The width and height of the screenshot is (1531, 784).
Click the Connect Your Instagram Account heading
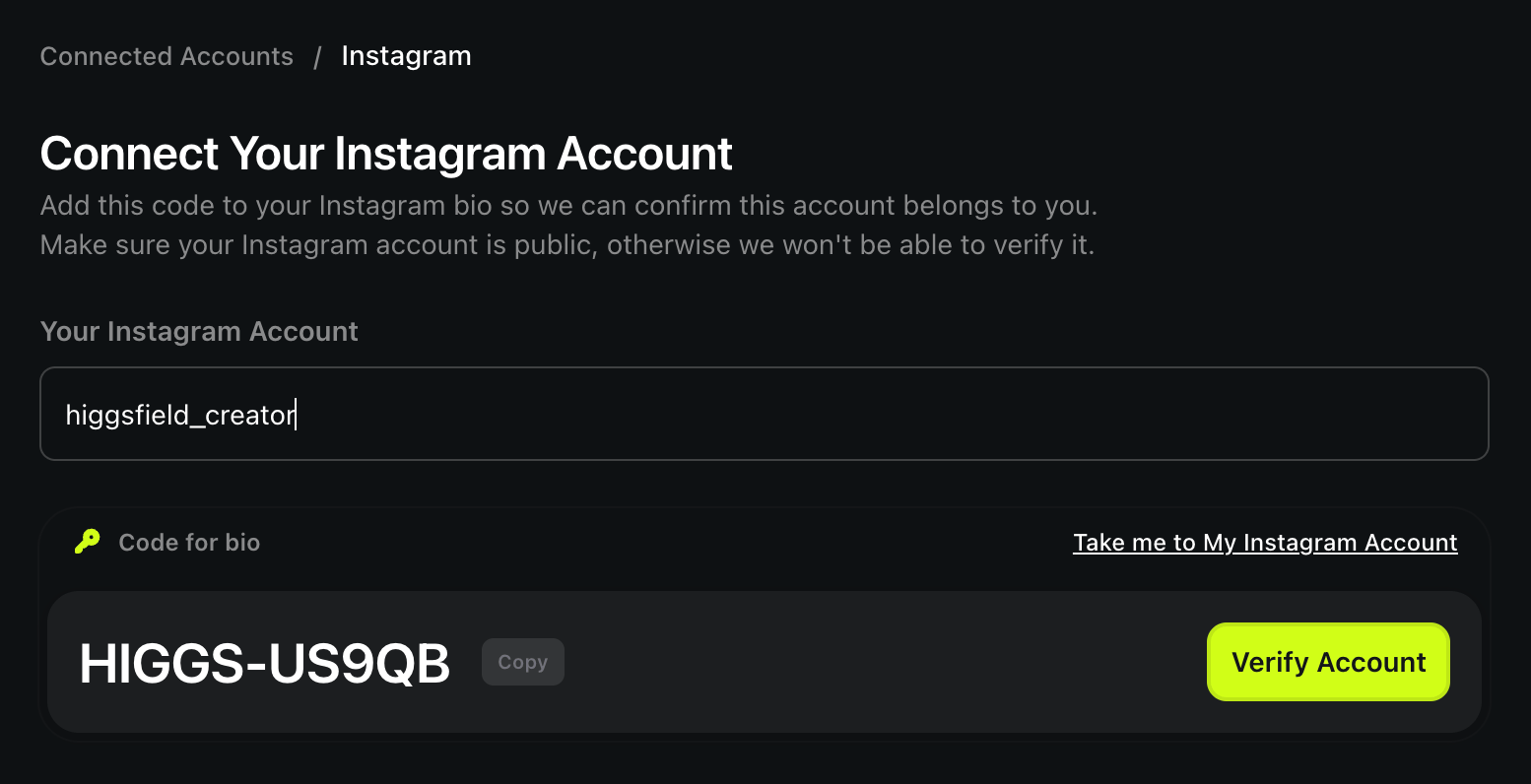pos(386,154)
